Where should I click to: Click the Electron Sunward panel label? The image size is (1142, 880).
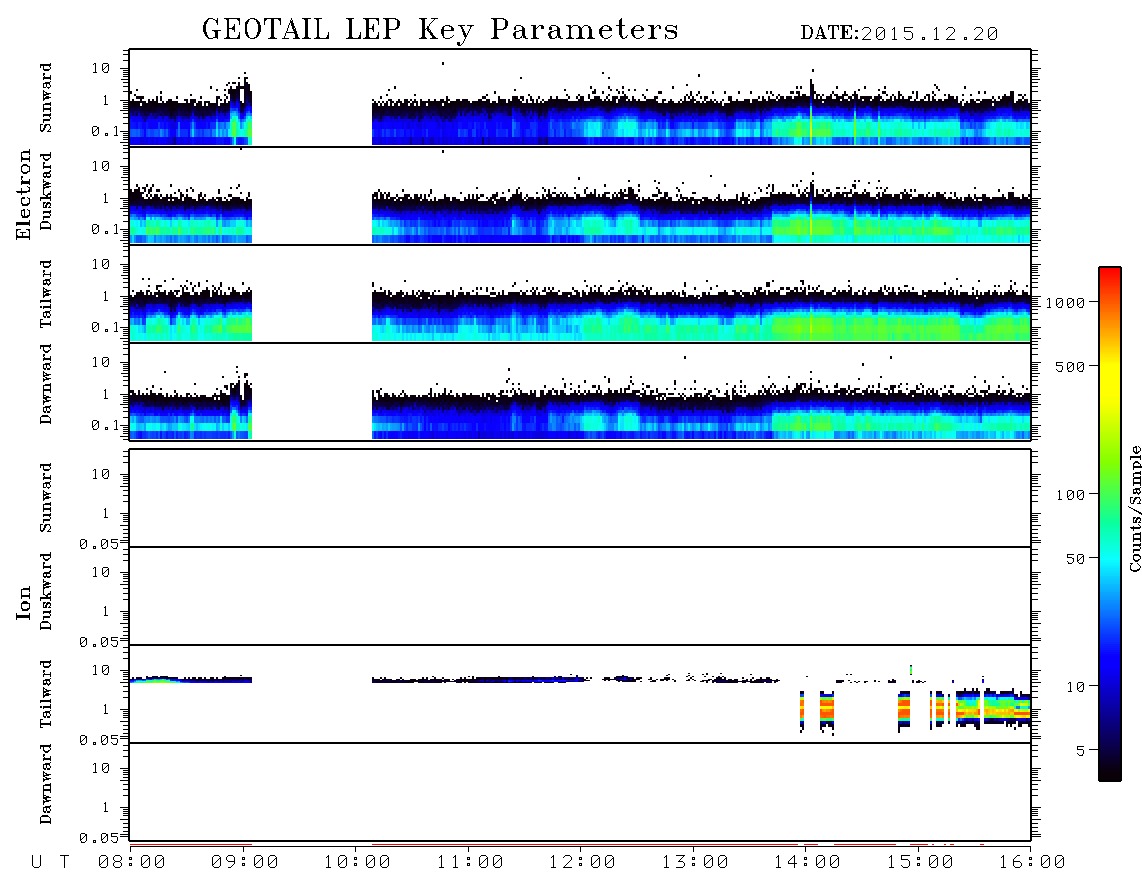pos(46,98)
